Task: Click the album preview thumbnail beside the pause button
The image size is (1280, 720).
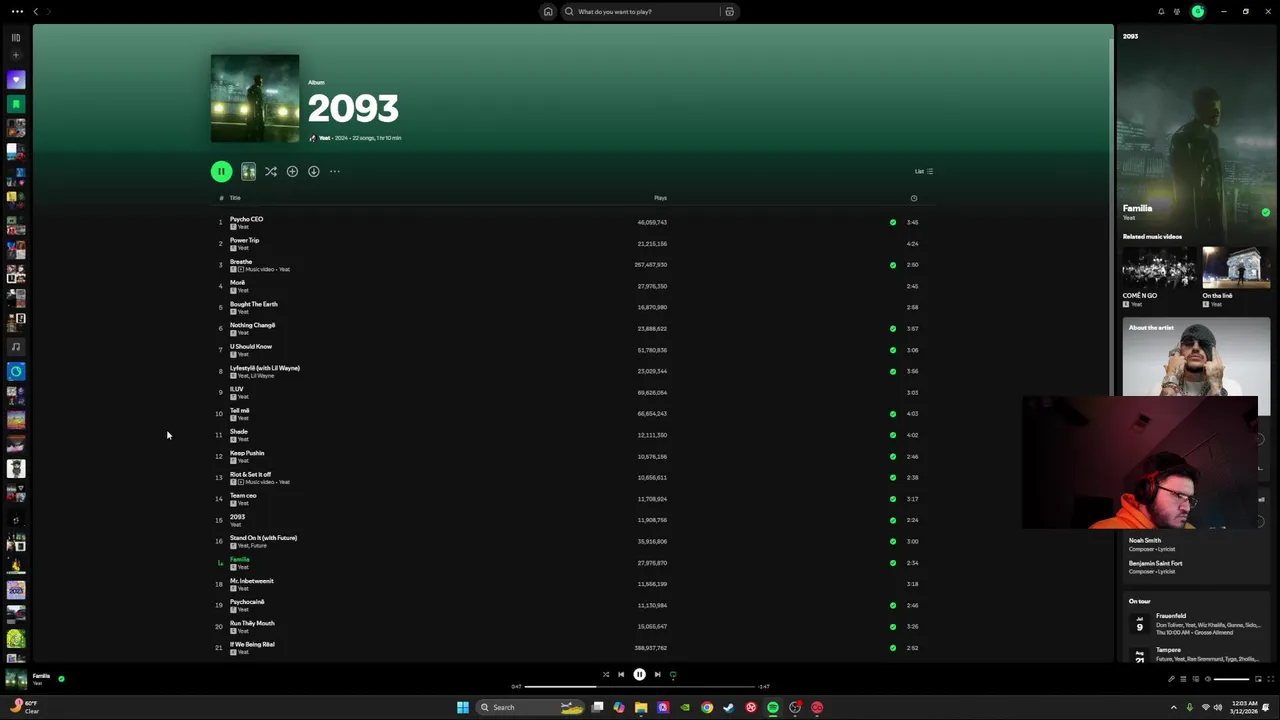Action: pos(248,172)
